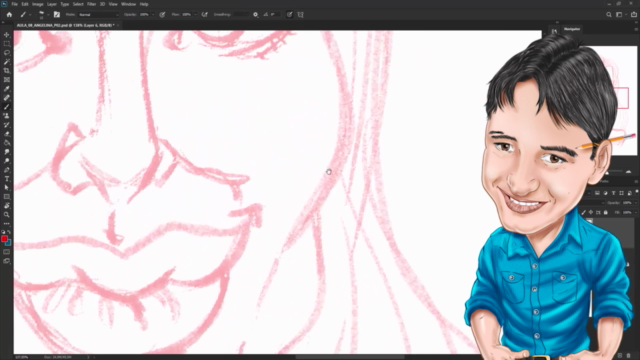
Task: Close the AULA_08_ANGELINA document tab
Action: (118, 25)
